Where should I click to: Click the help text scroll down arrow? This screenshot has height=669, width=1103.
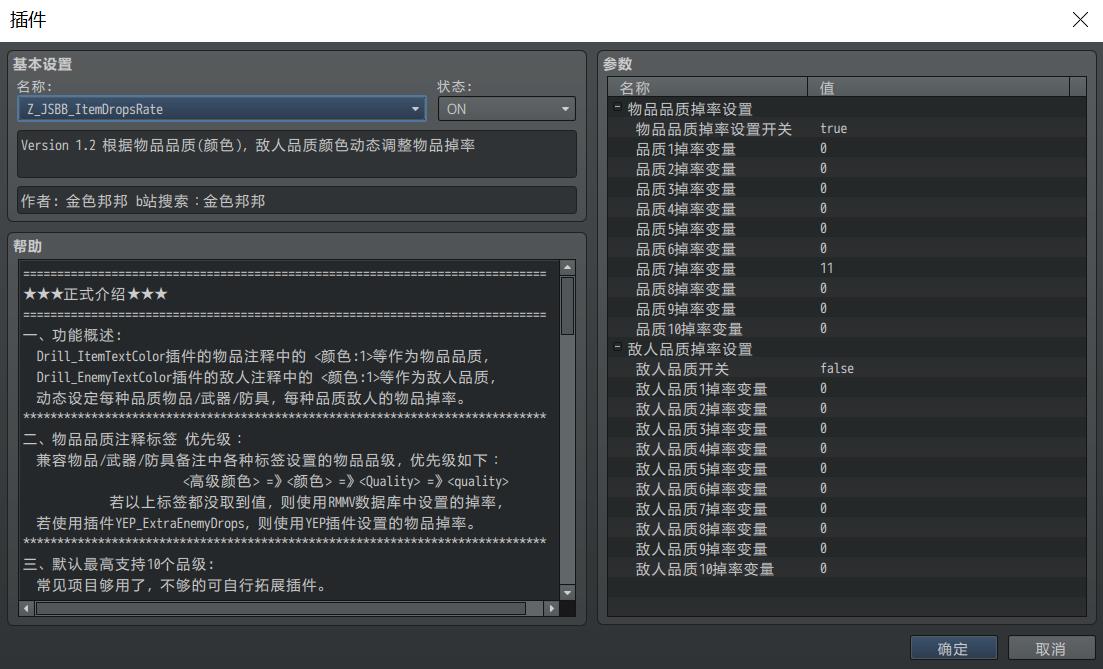(x=568, y=592)
